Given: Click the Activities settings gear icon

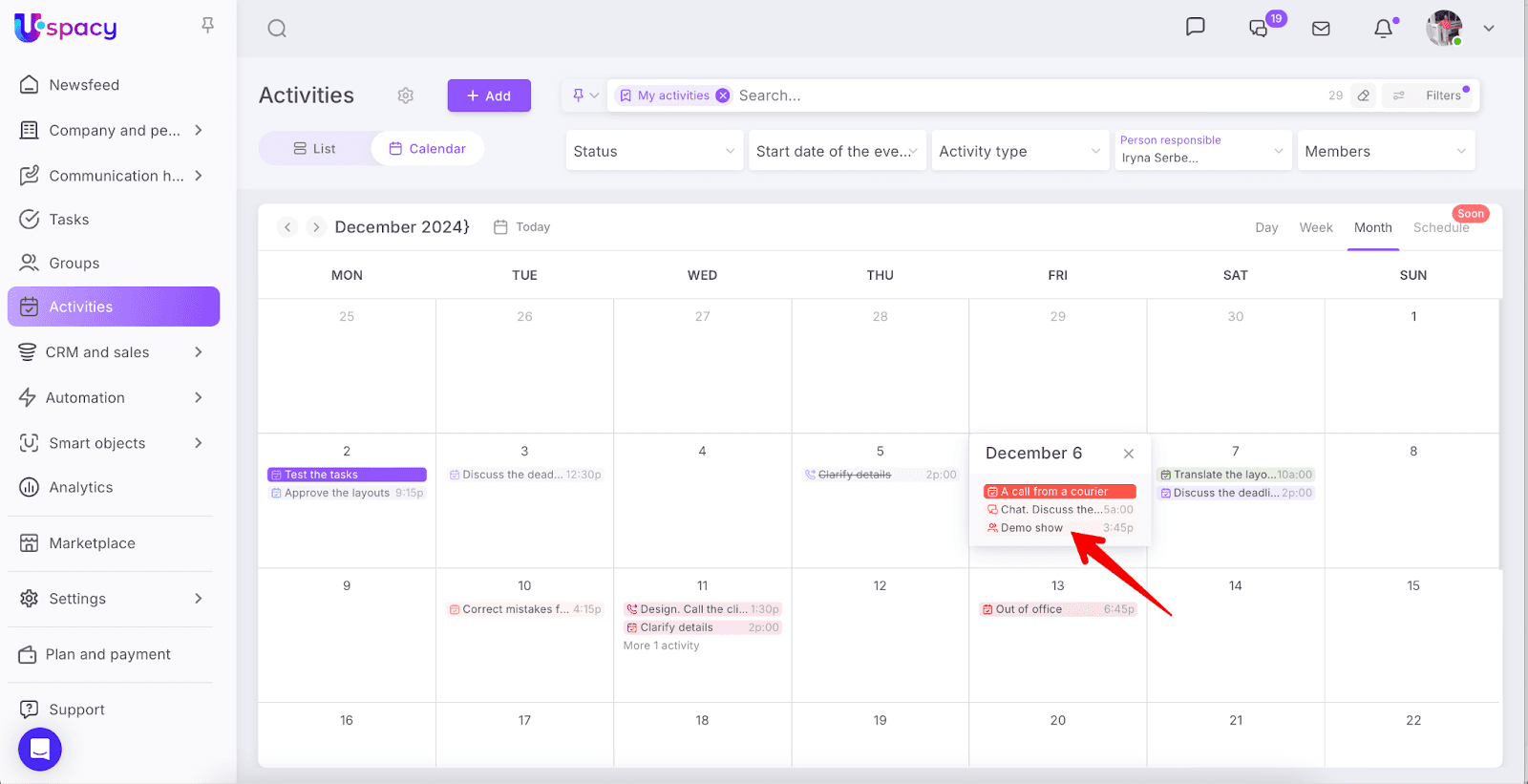Looking at the screenshot, I should (406, 95).
